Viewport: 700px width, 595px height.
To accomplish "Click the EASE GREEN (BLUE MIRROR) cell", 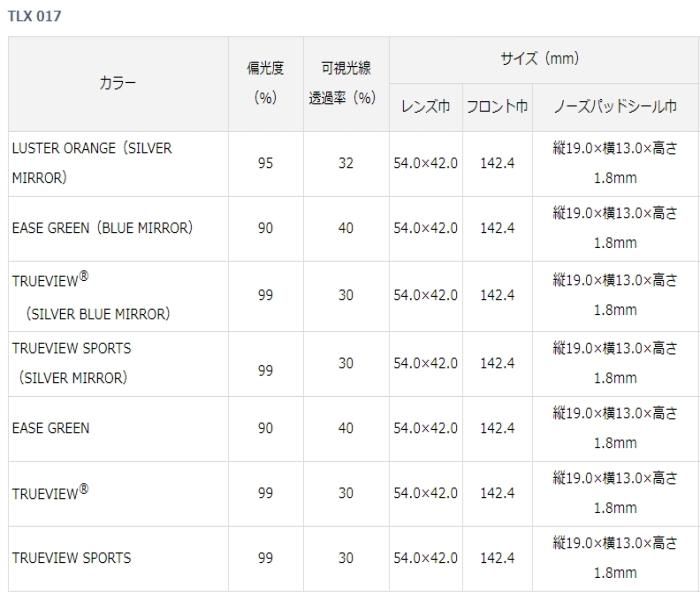I will pos(102,228).
